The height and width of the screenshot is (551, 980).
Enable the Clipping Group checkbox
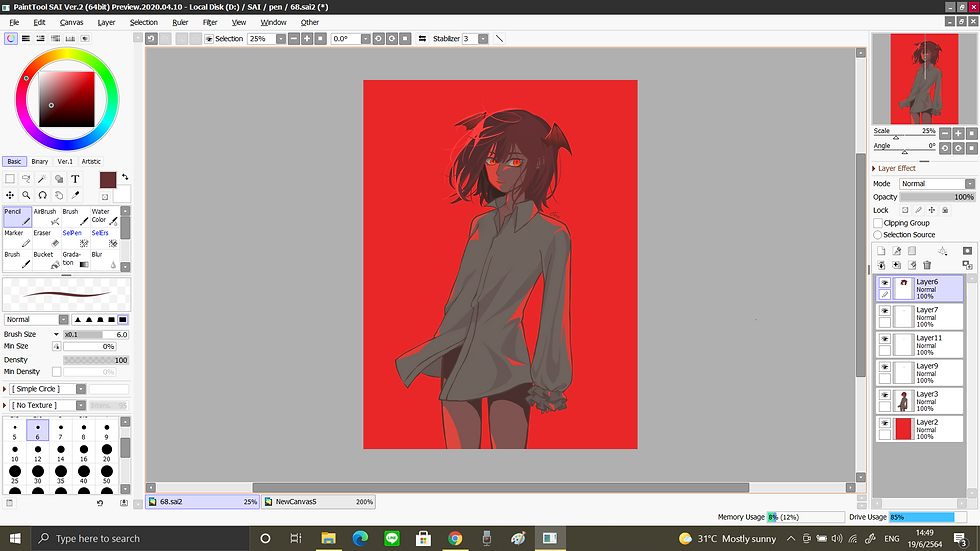coord(878,223)
